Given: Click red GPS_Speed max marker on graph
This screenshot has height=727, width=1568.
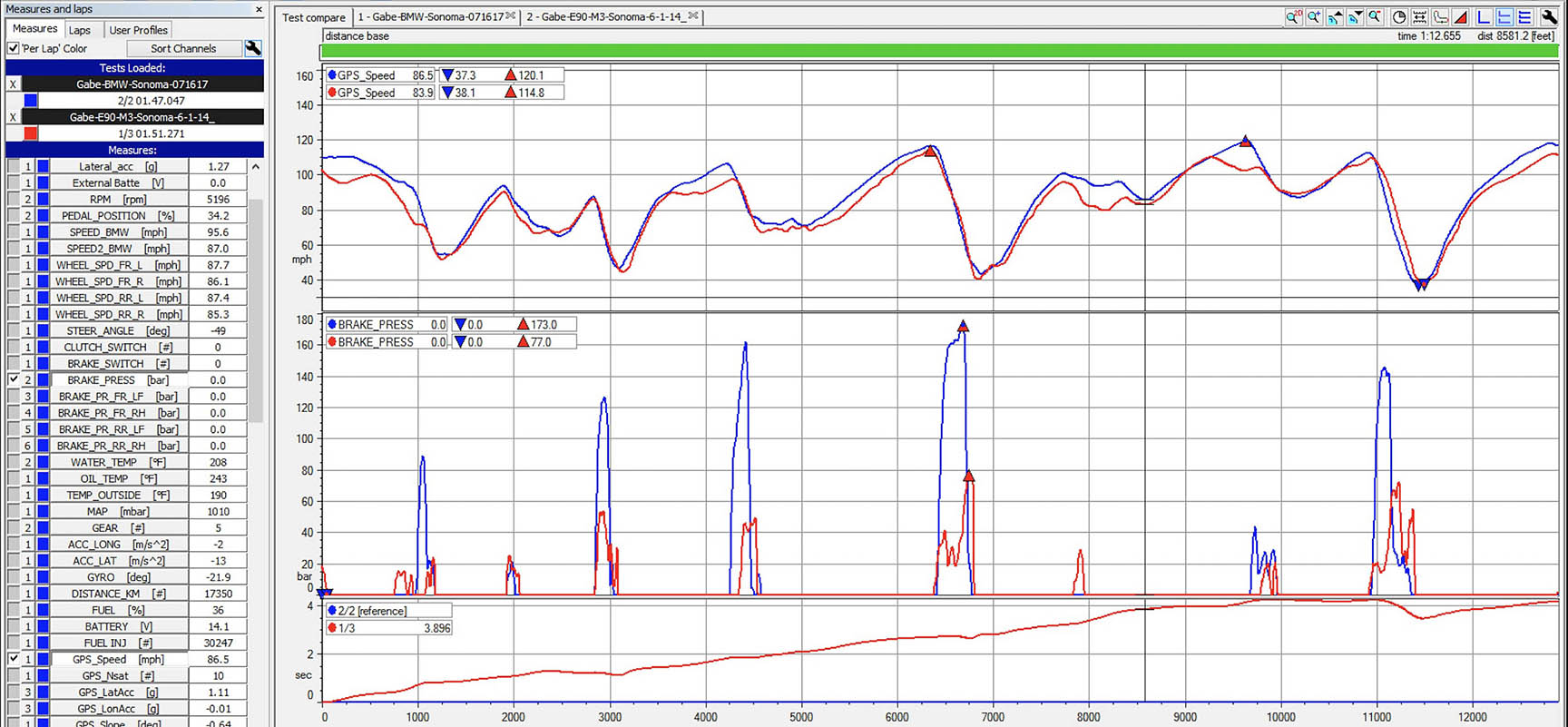Looking at the screenshot, I should [930, 151].
